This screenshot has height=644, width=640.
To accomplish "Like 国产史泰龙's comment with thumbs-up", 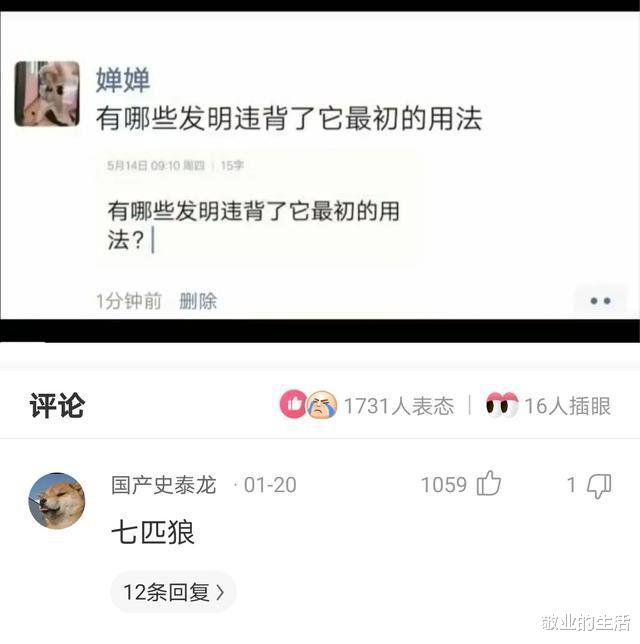I will click(489, 483).
